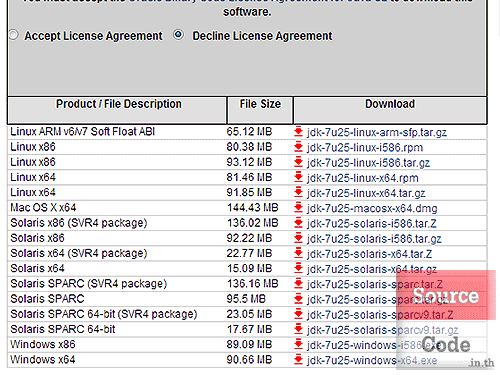This screenshot has width=500, height=375.
Task: Click download icon for jdk-7u25-solaris-i586.tar.gz
Action: click(x=298, y=238)
